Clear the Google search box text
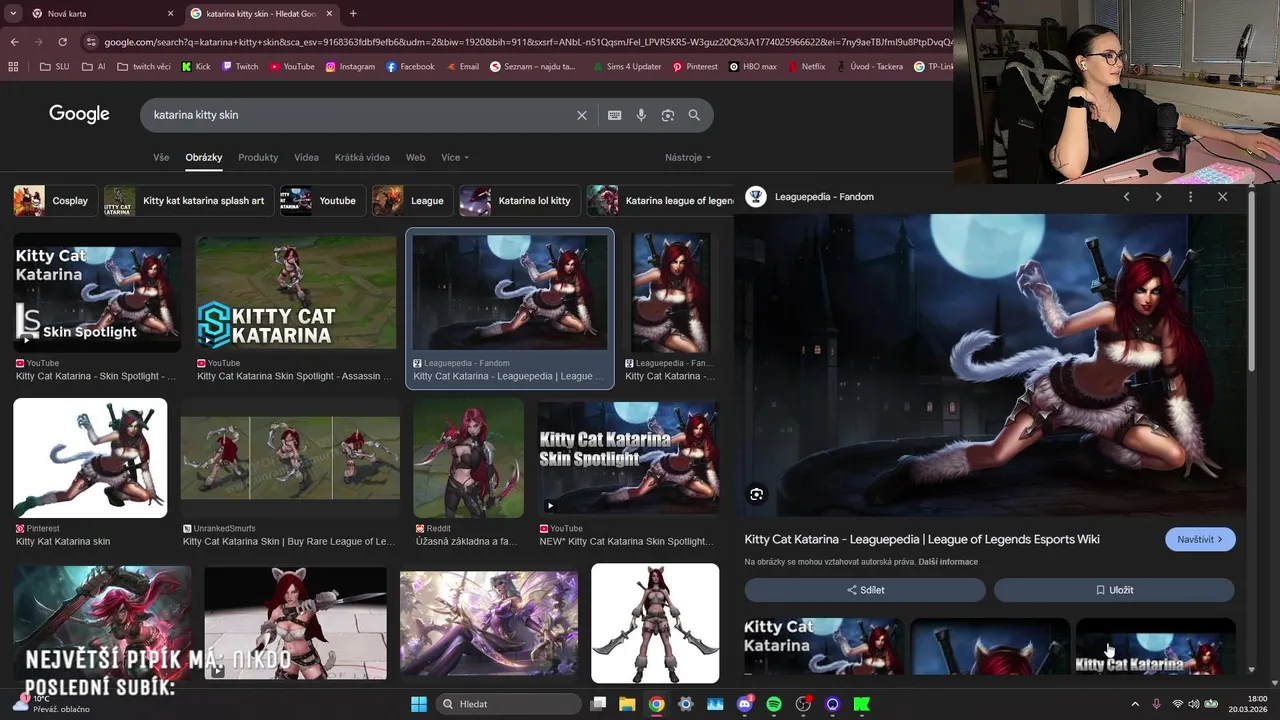 coord(582,115)
